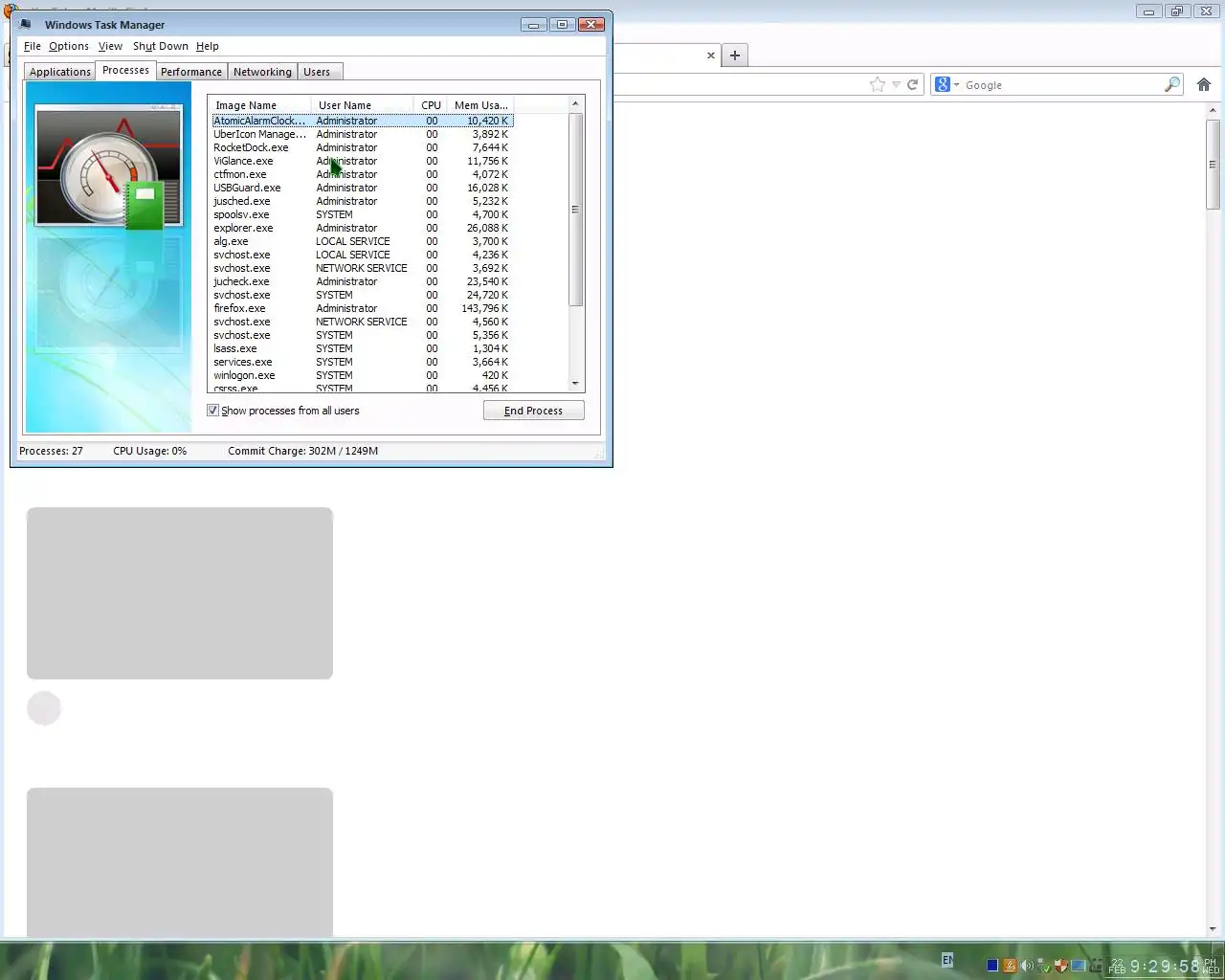Click the Firefox page vertical scrollbar thumb
This screenshot has height=980, width=1225.
(1214, 165)
